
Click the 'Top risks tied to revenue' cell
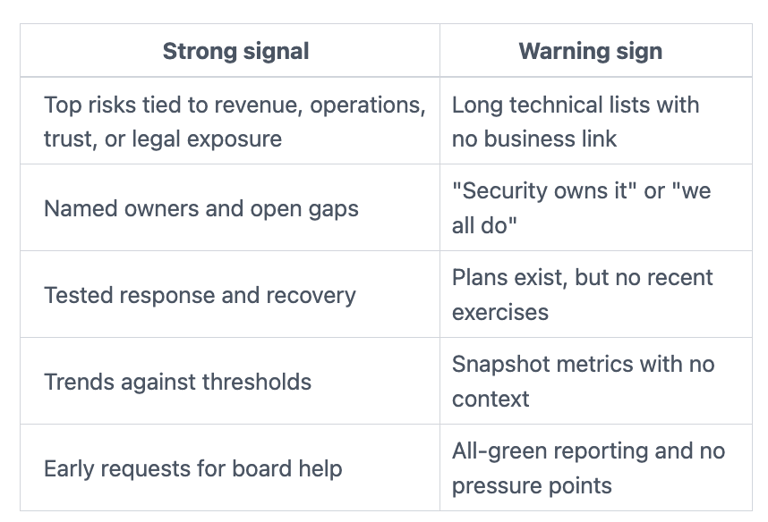[x=234, y=121]
